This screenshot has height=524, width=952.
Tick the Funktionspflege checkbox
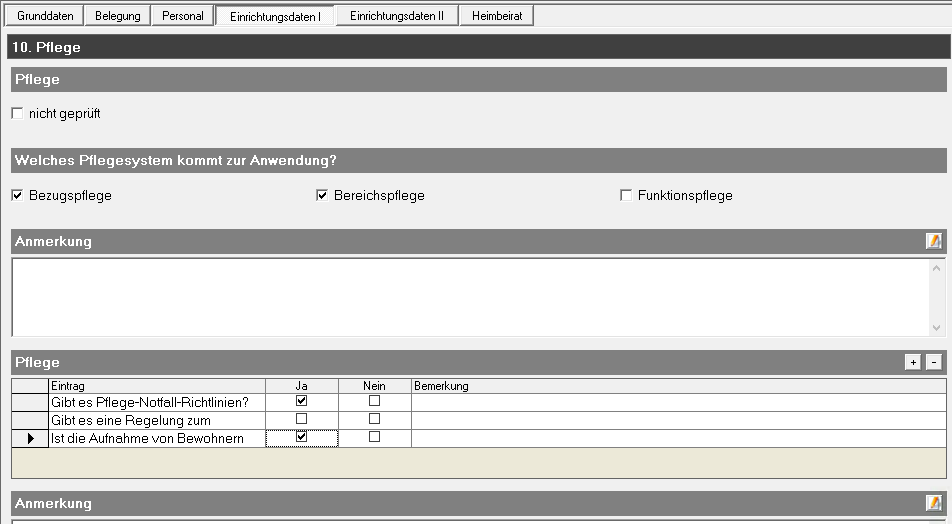pos(626,196)
